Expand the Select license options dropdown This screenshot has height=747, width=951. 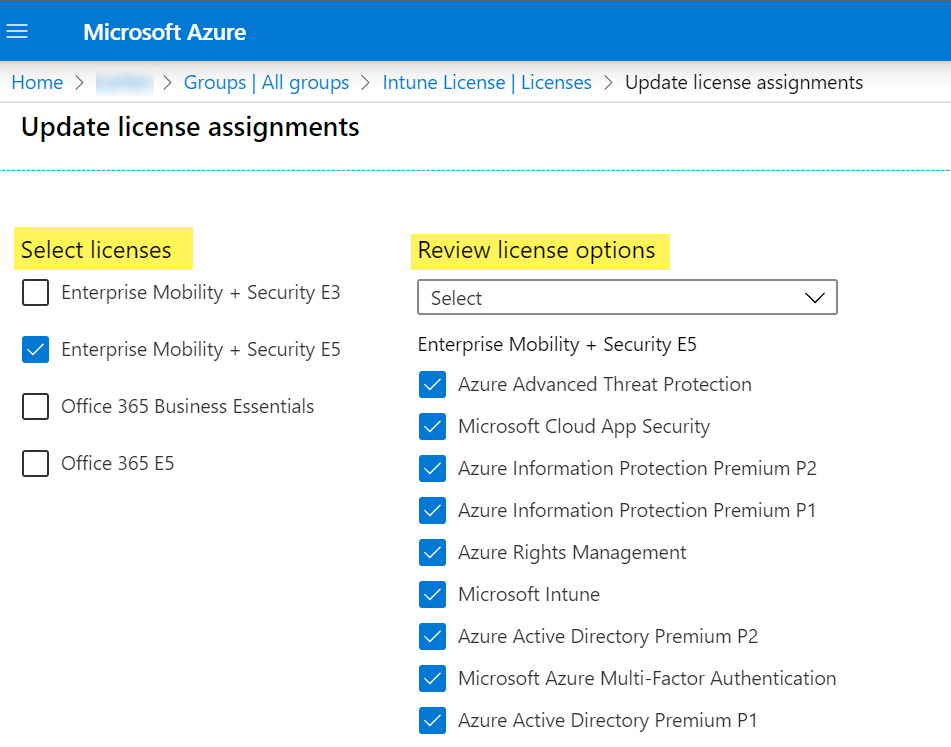[626, 298]
